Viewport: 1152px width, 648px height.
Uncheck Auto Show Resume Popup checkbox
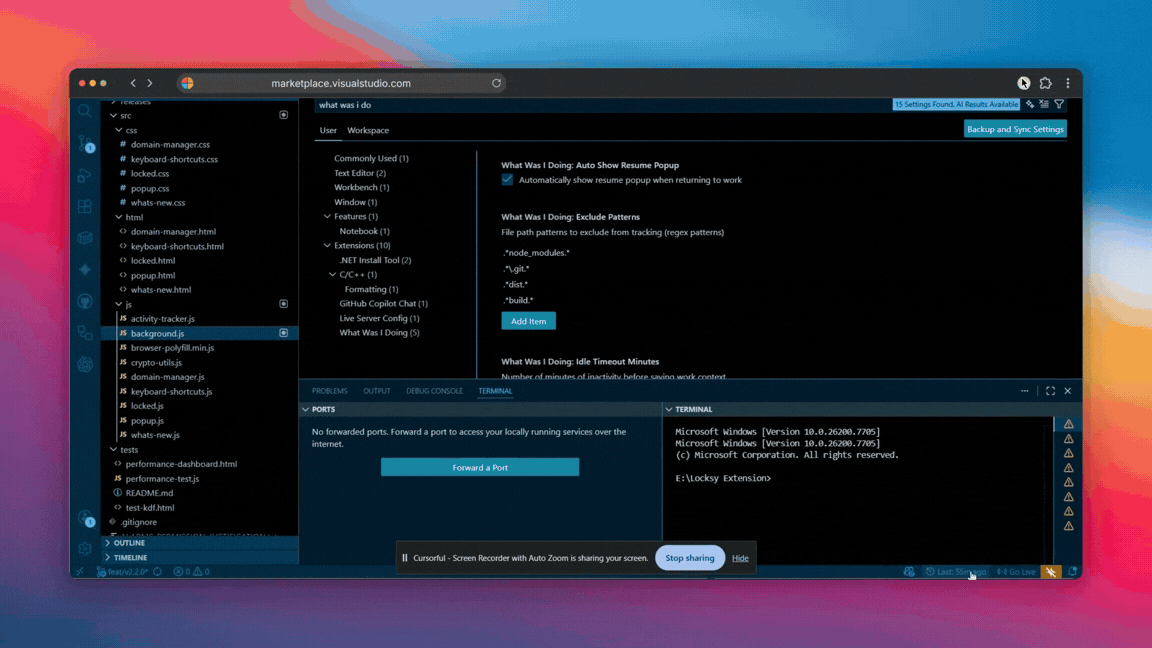[507, 179]
